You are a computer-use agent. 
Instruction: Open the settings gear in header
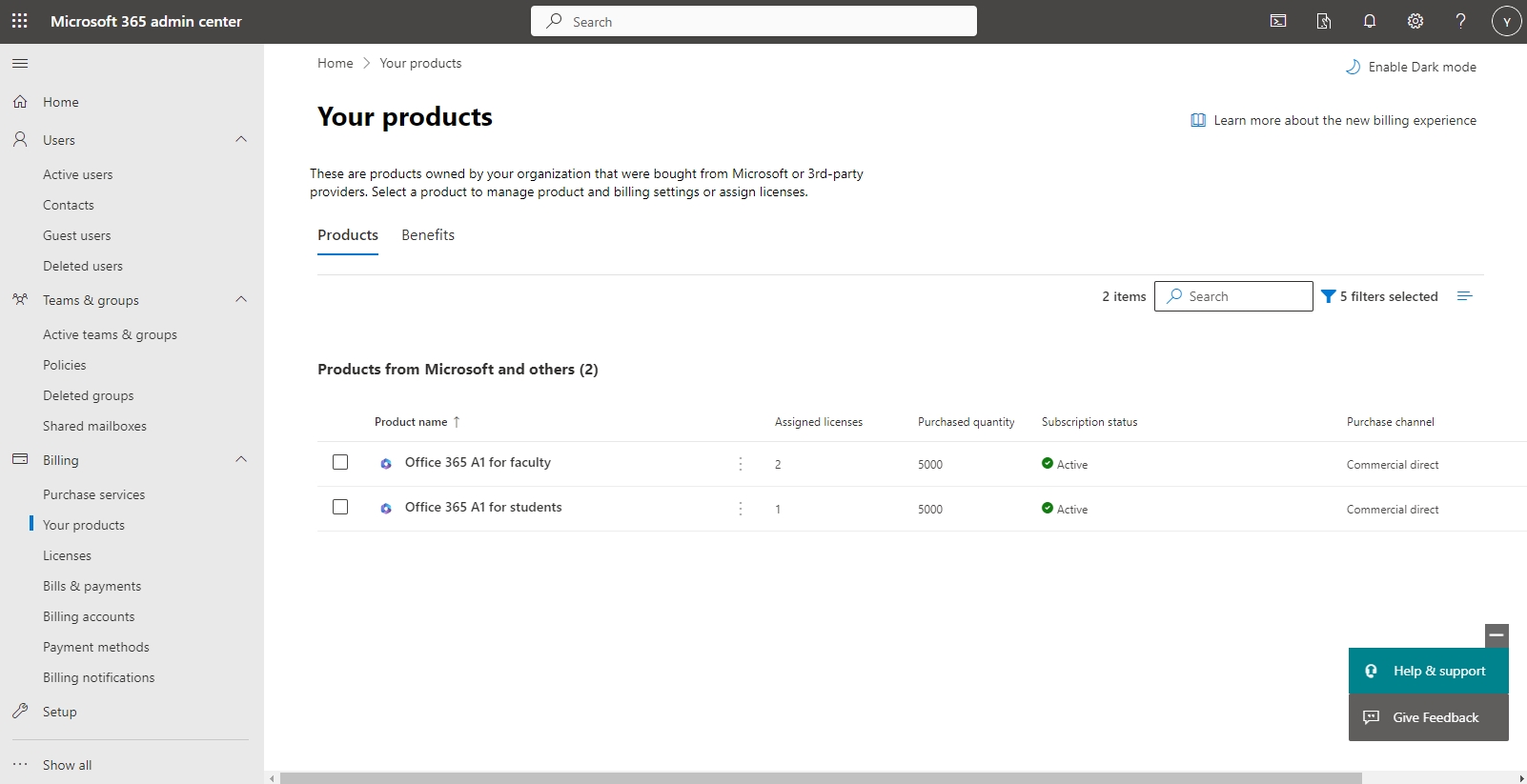coord(1415,21)
